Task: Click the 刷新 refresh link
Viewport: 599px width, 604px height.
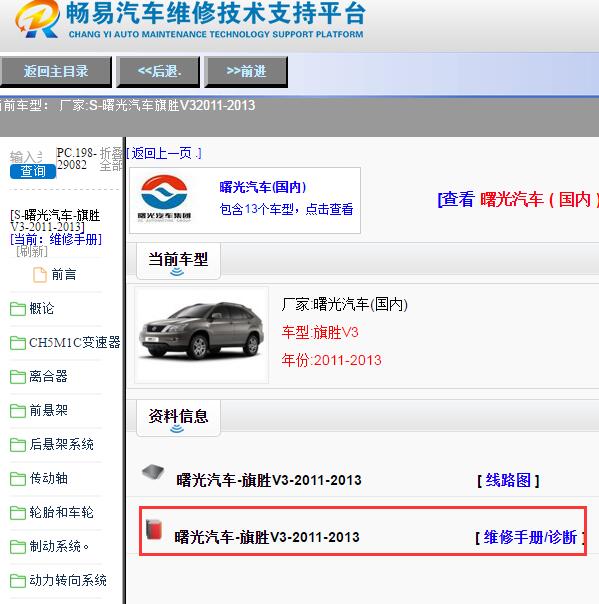Action: click(x=32, y=252)
